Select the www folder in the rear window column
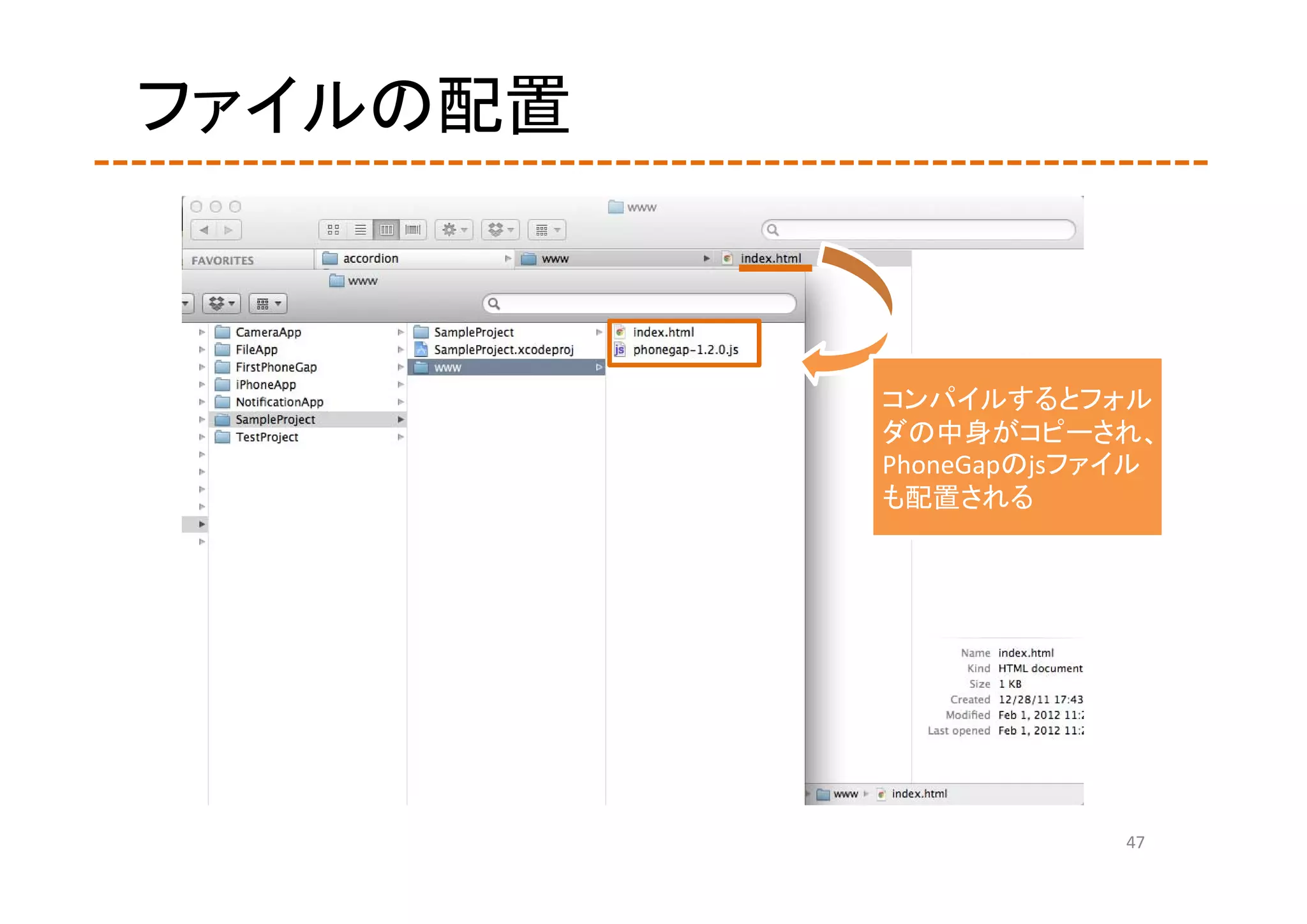1307x924 pixels. pyautogui.click(x=615, y=258)
